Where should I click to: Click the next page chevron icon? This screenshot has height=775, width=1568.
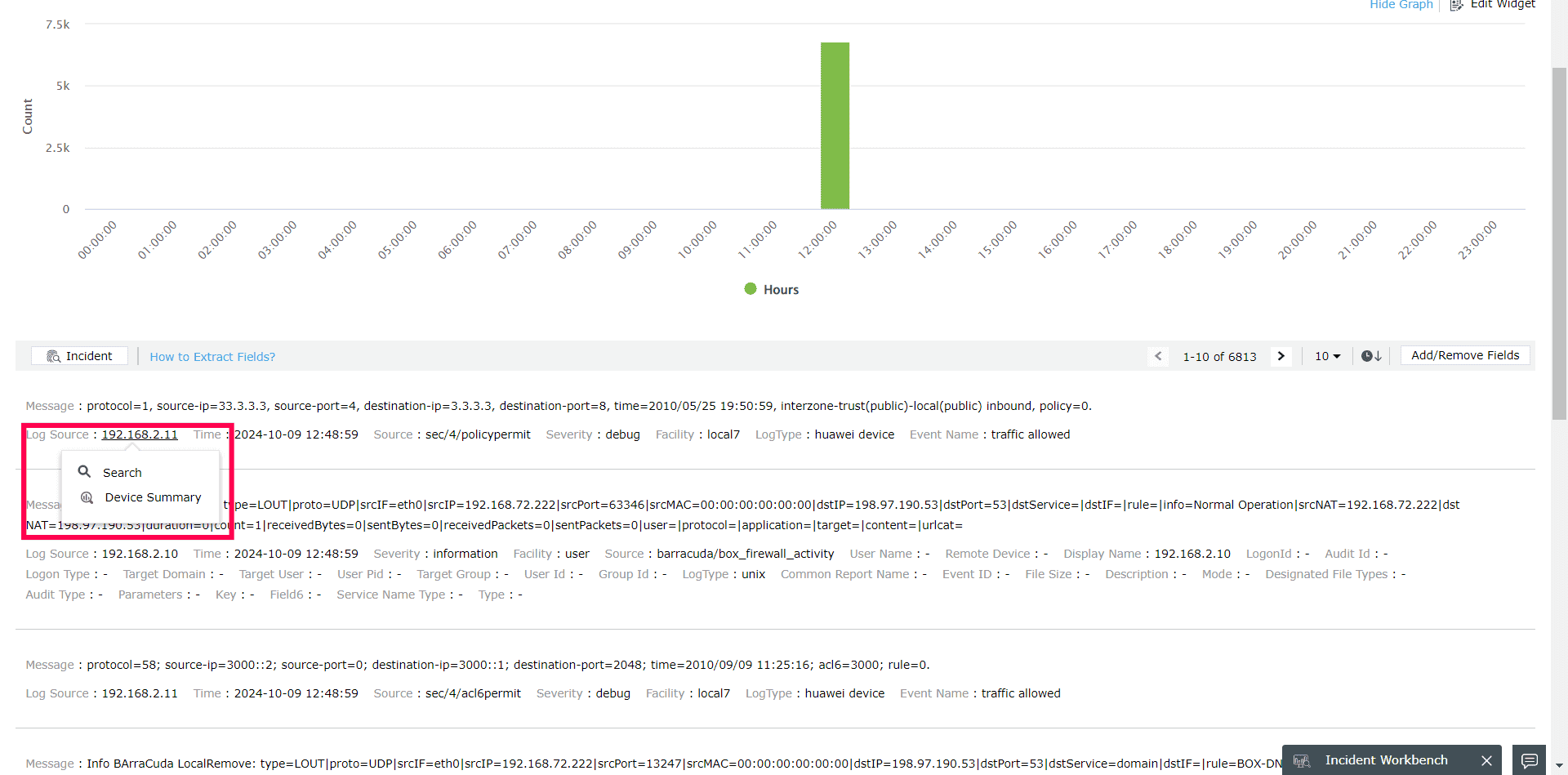[1281, 355]
